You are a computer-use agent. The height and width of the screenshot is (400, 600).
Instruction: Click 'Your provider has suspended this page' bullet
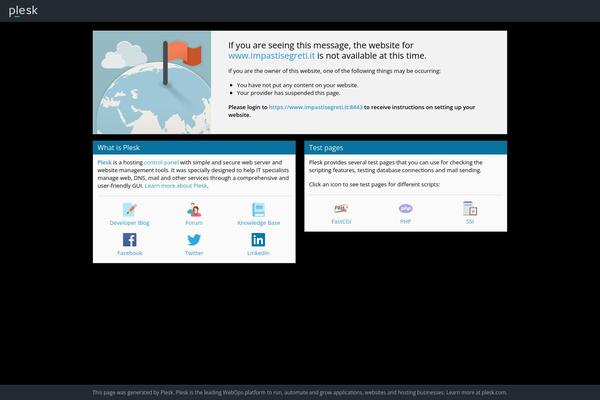click(288, 93)
